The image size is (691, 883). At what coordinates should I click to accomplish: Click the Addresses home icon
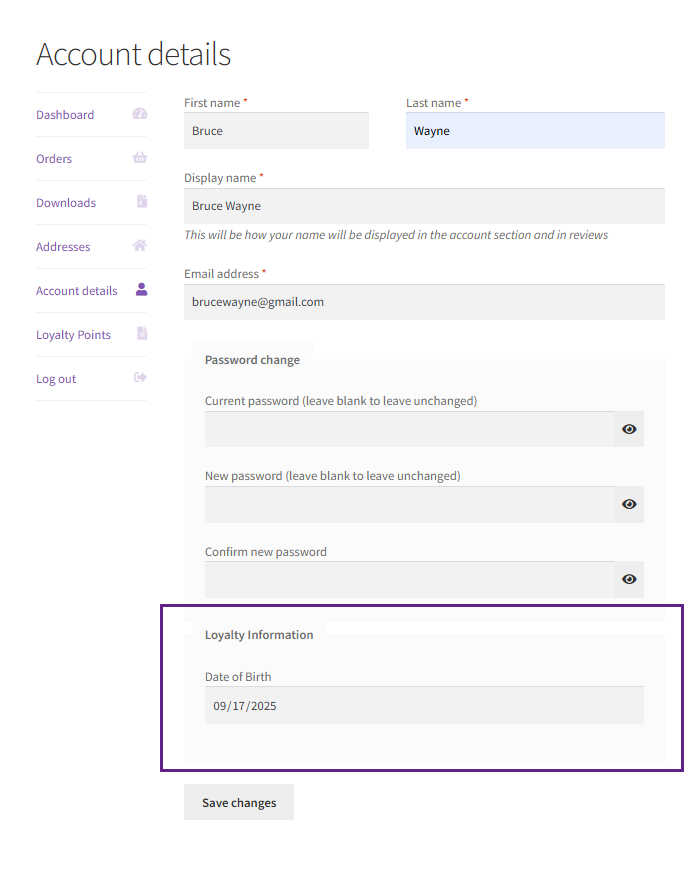140,246
